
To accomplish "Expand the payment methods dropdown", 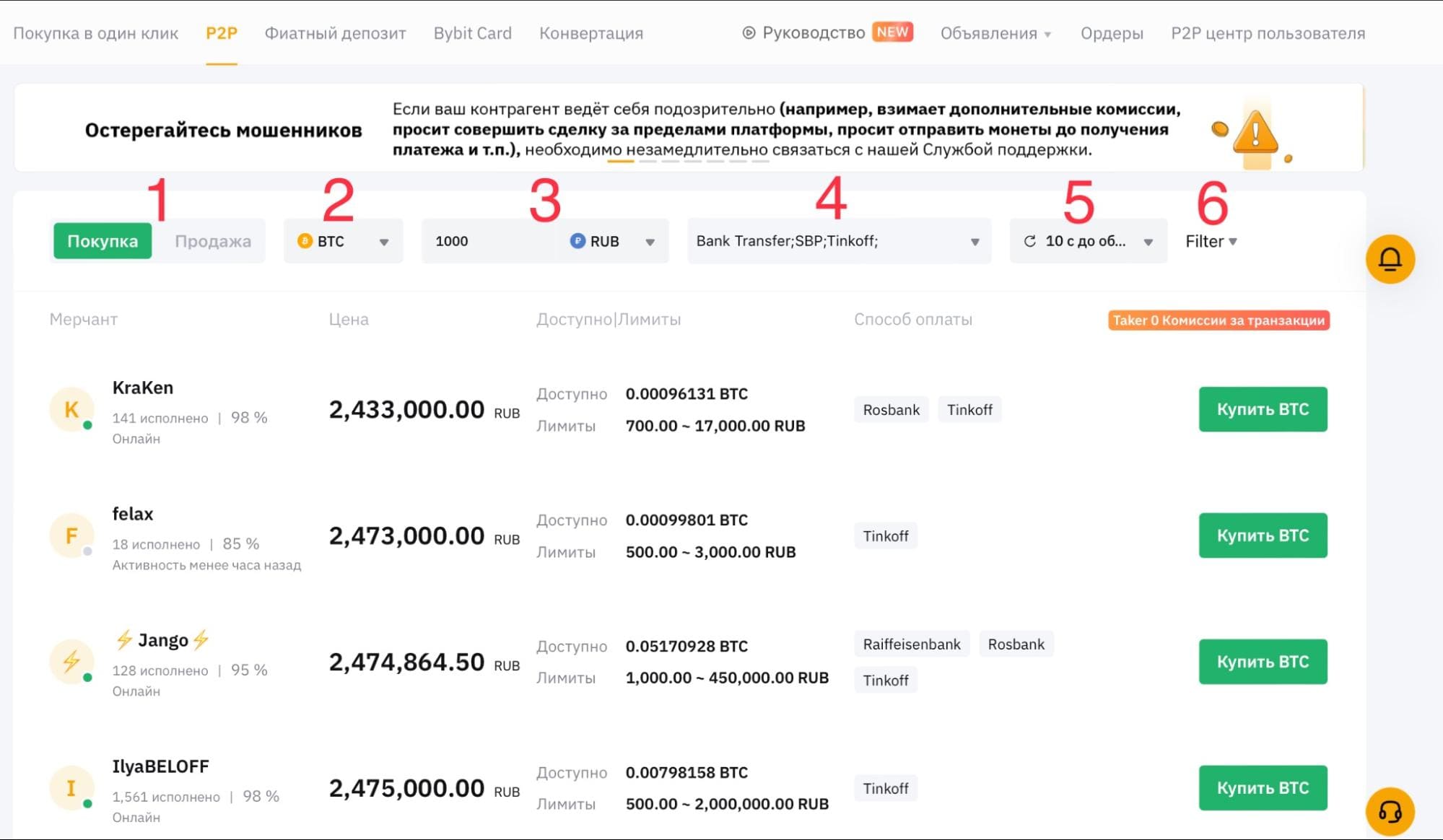I will pyautogui.click(x=839, y=241).
